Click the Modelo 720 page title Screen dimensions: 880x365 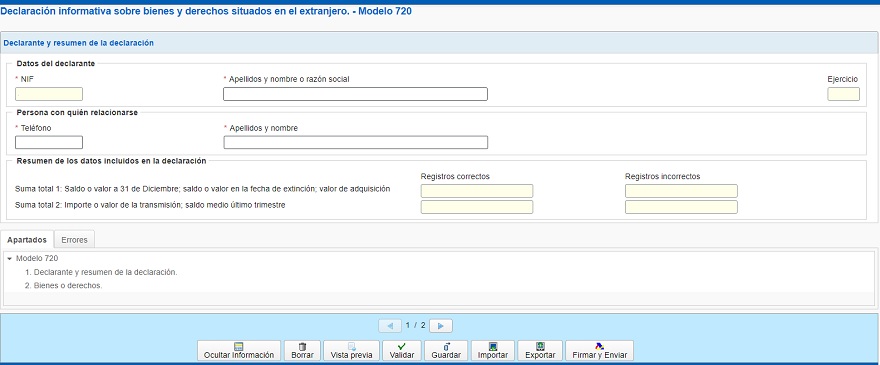coord(206,11)
